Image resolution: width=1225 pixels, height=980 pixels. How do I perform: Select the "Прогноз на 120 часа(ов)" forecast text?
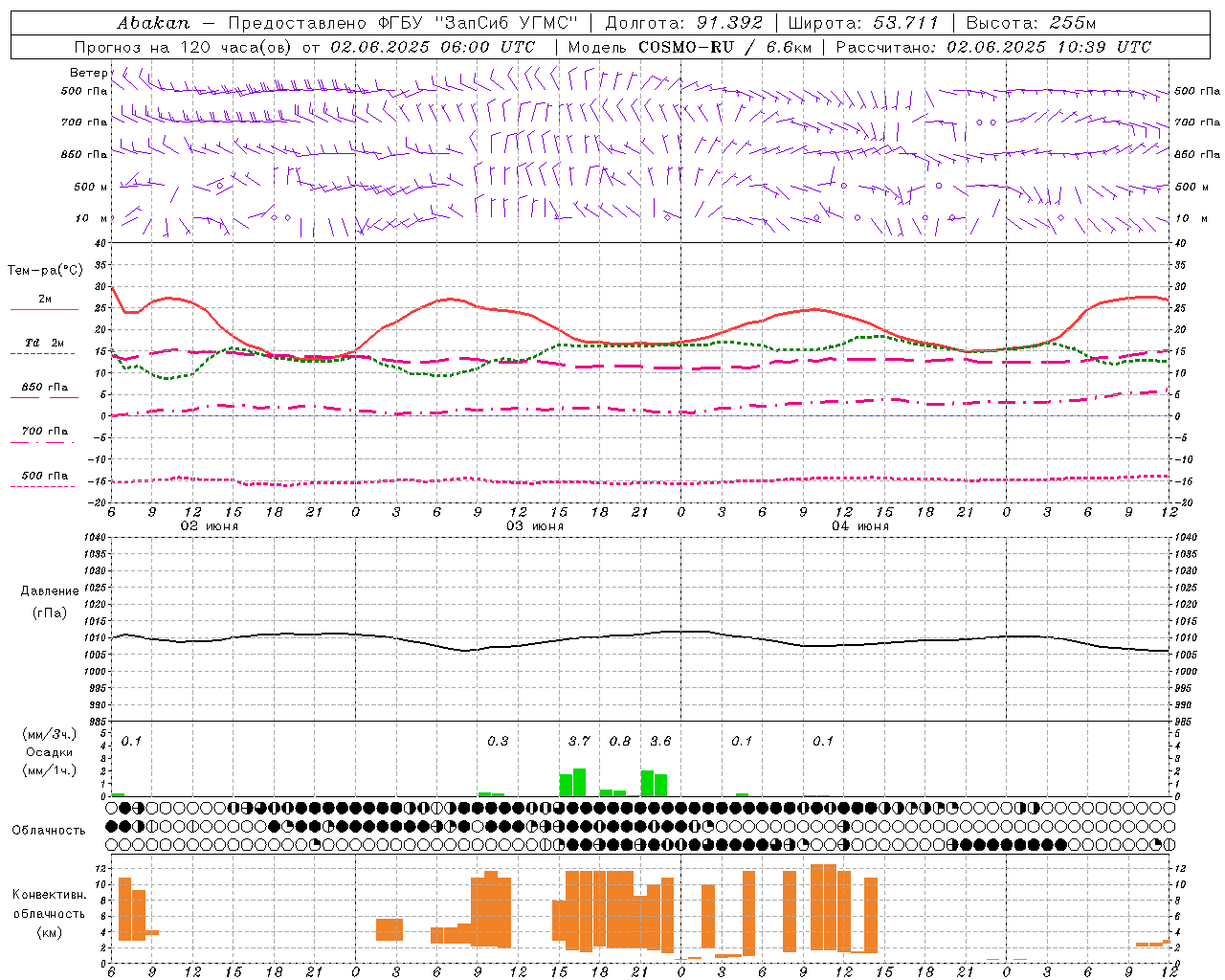pyautogui.click(x=185, y=47)
